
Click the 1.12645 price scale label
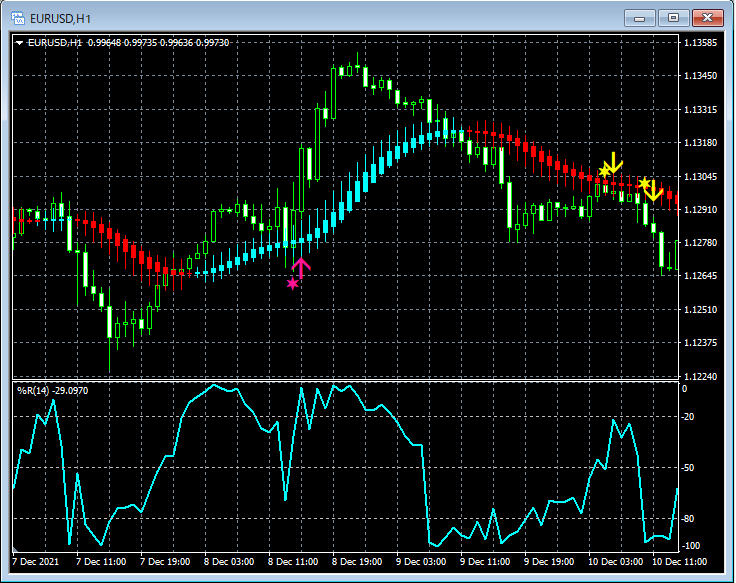click(x=701, y=276)
